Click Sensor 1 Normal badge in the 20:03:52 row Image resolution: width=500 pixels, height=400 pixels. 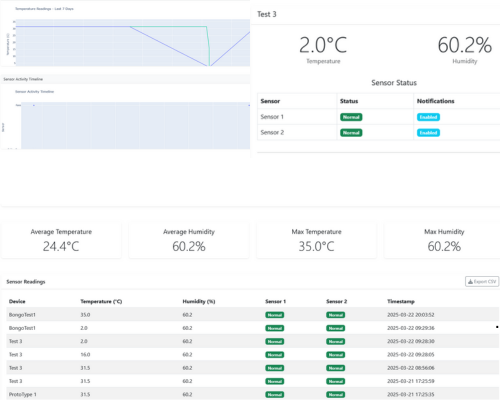point(275,315)
